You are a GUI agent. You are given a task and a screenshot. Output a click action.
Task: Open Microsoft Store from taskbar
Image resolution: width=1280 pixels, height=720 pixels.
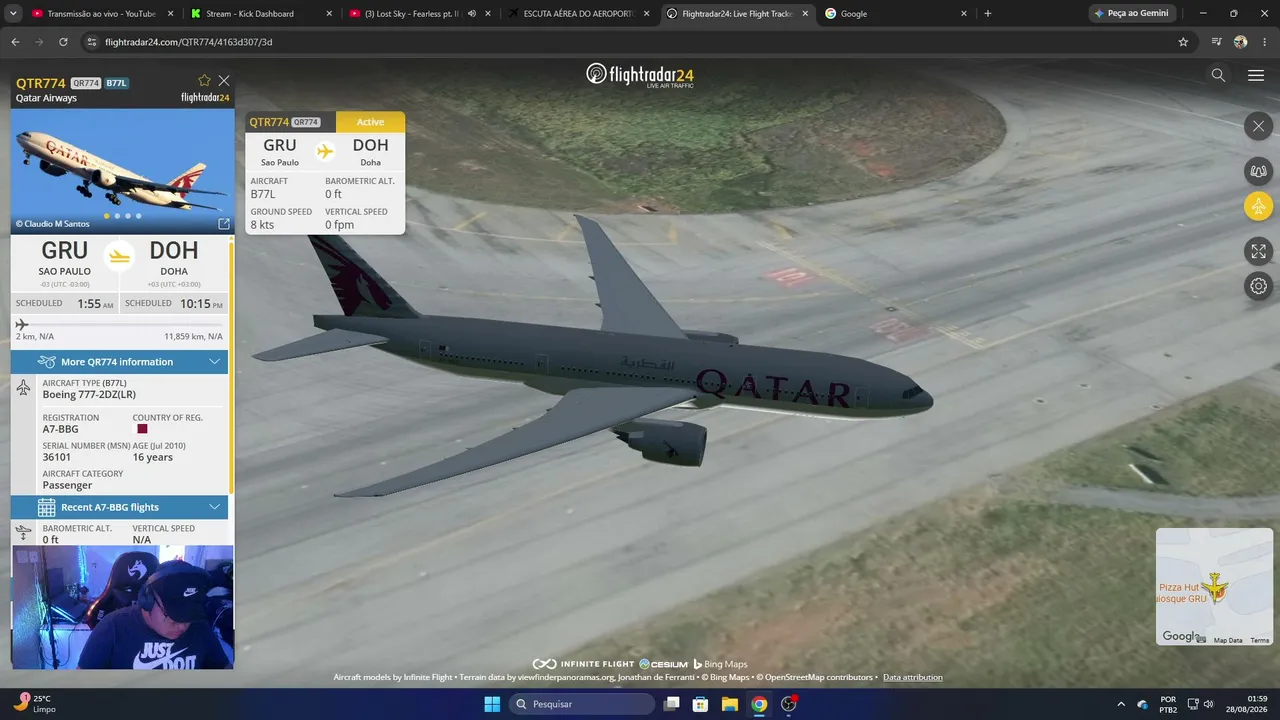click(x=701, y=704)
